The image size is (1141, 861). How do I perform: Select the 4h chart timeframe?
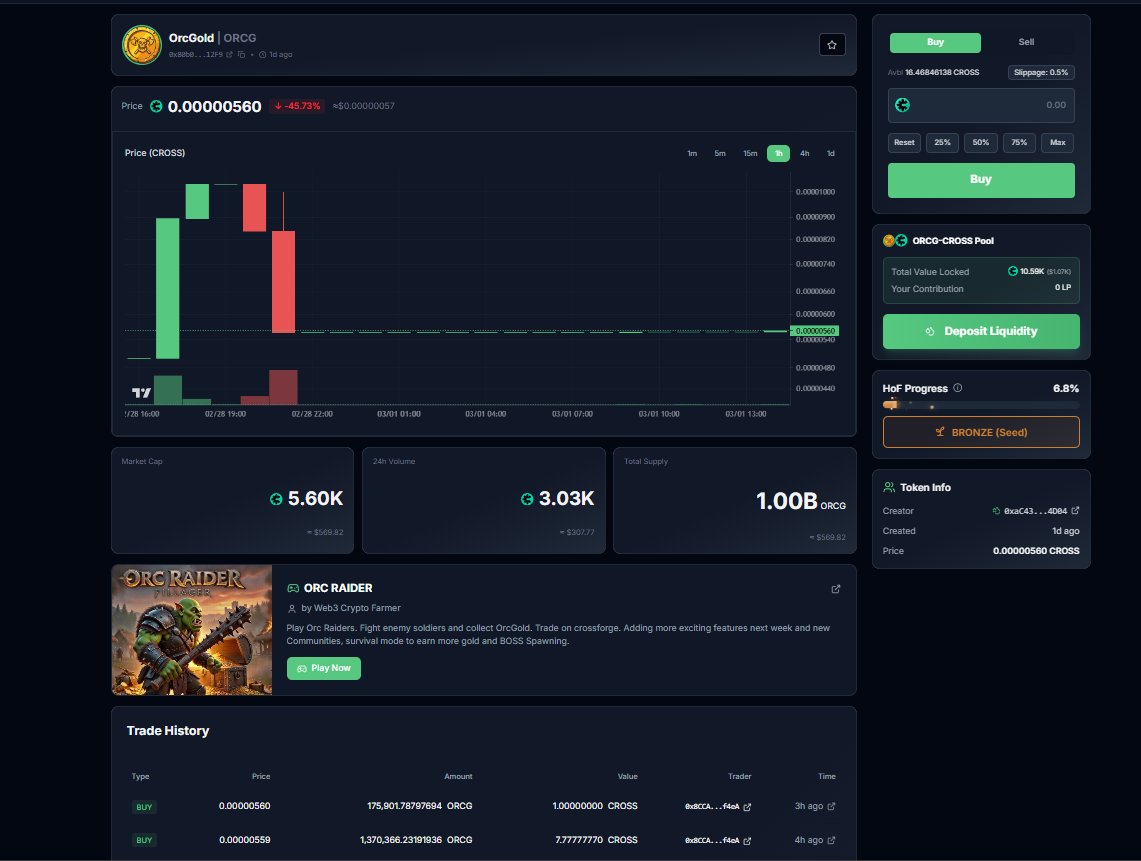[x=804, y=153]
